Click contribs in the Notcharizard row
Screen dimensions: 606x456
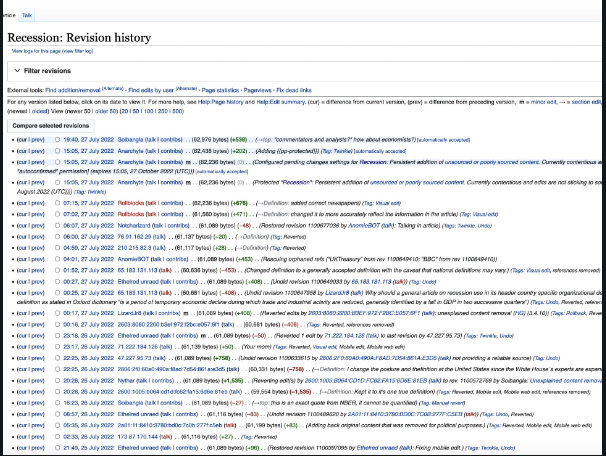coord(177,225)
